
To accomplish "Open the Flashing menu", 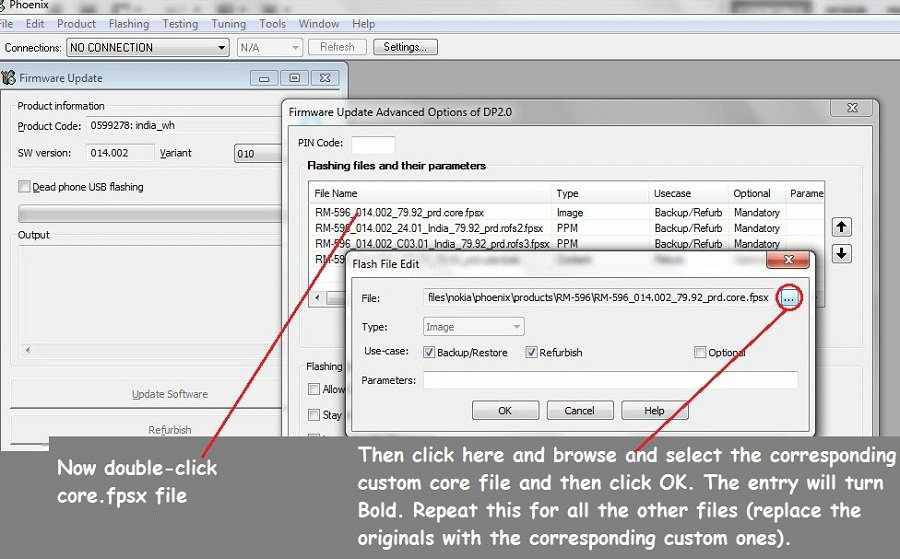I will (129, 24).
